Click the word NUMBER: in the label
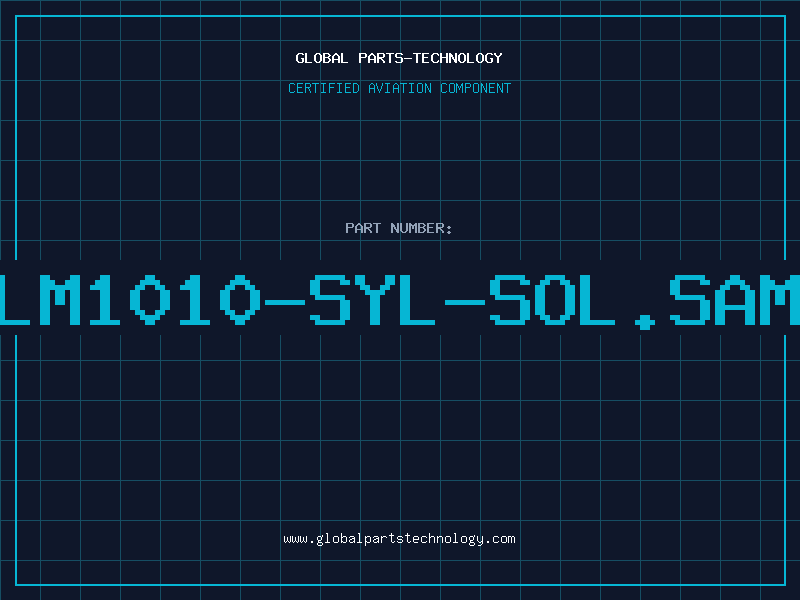This screenshot has height=600, width=800. 421,228
